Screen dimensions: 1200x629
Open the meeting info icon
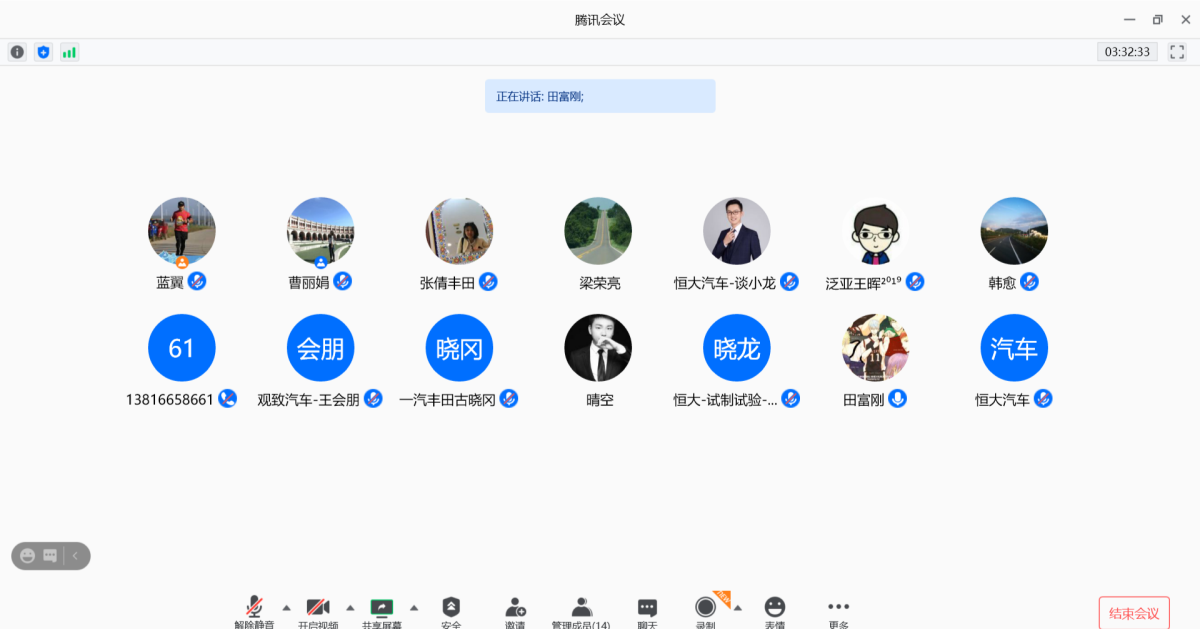tap(17, 52)
